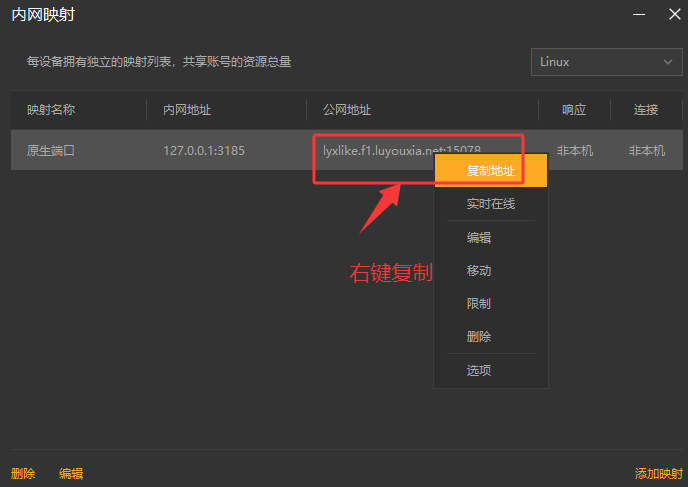Viewport: 688px width, 487px height.
Task: Click the 127.0.0.1:3185 internal address cell
Action: coord(204,151)
